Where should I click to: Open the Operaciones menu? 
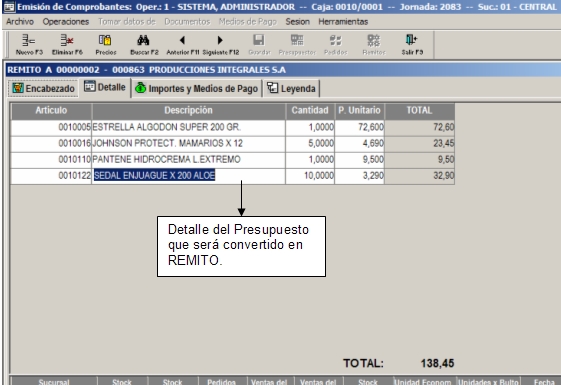(x=66, y=22)
